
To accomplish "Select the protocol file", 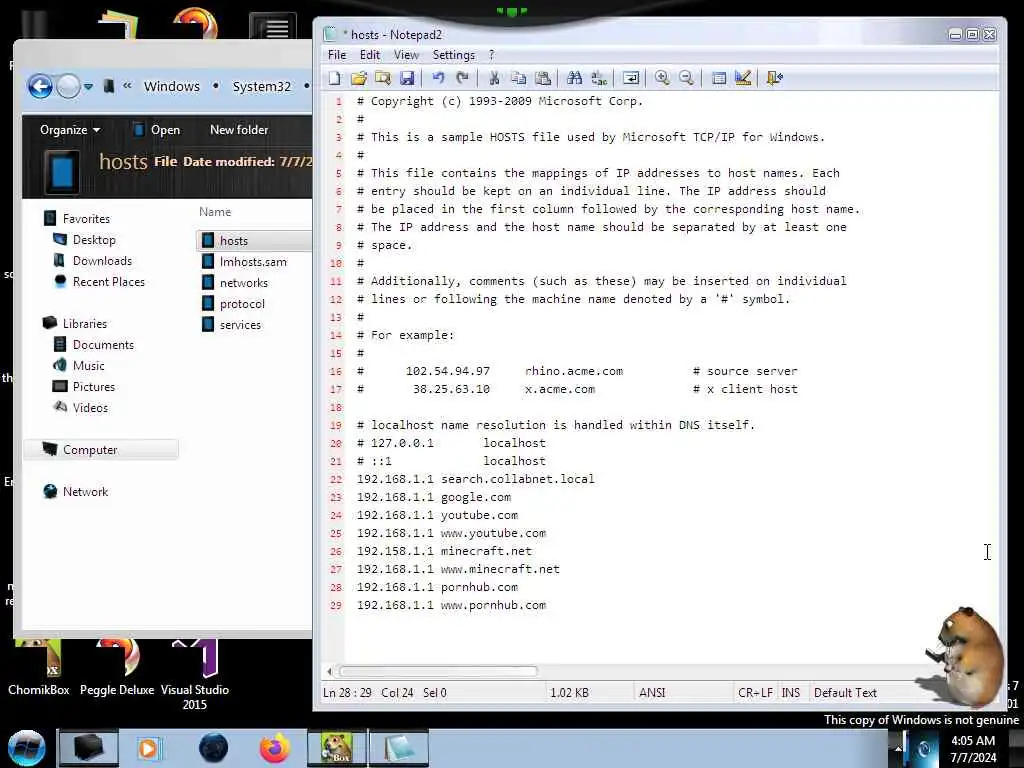I will coord(233,304).
